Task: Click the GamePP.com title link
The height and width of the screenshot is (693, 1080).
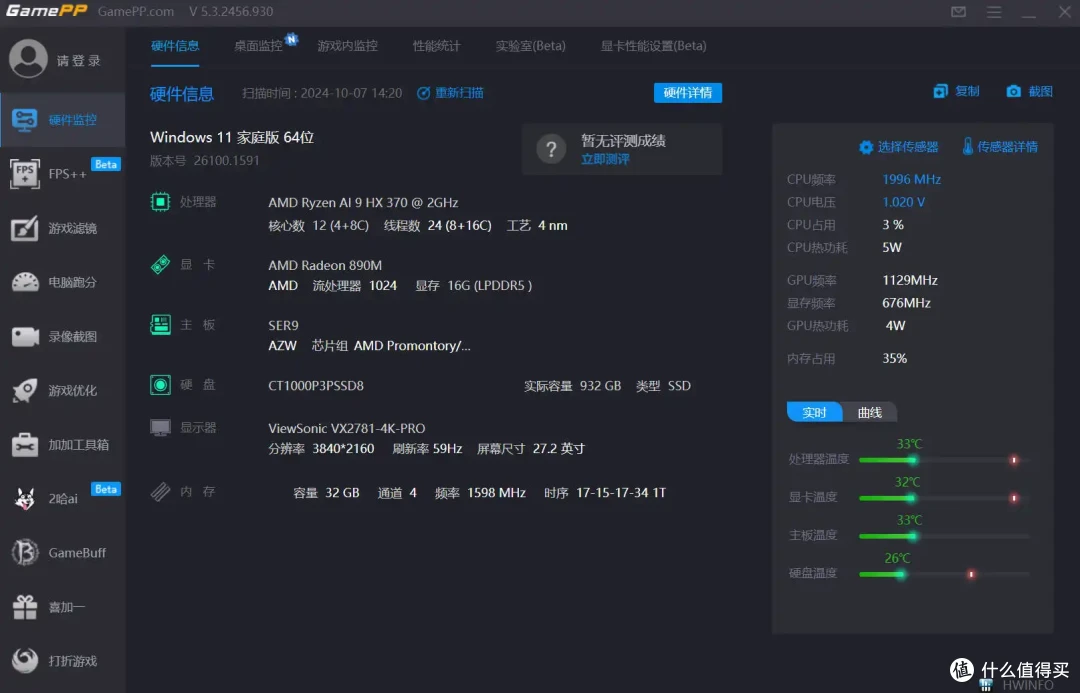Action: 136,12
